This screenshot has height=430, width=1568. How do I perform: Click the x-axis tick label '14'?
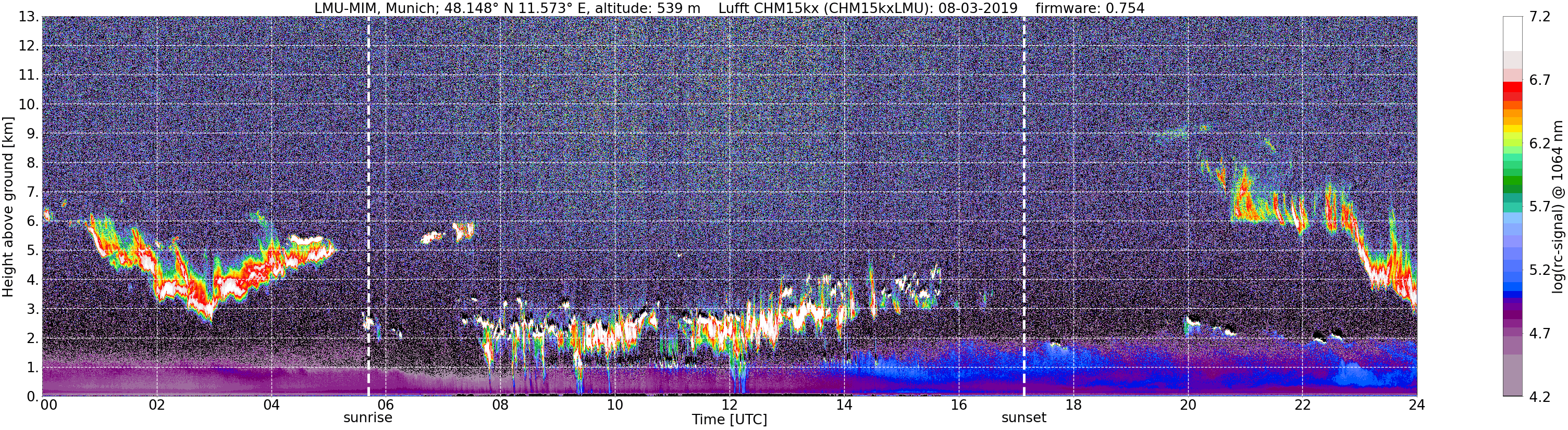tap(844, 404)
